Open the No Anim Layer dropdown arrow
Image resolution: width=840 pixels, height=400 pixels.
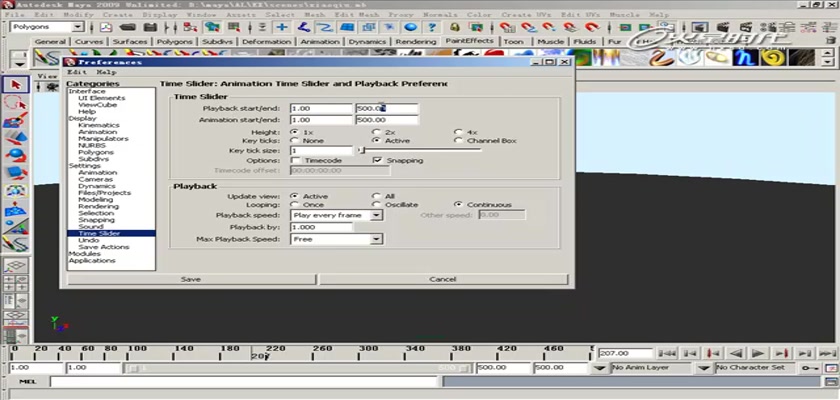(601, 368)
